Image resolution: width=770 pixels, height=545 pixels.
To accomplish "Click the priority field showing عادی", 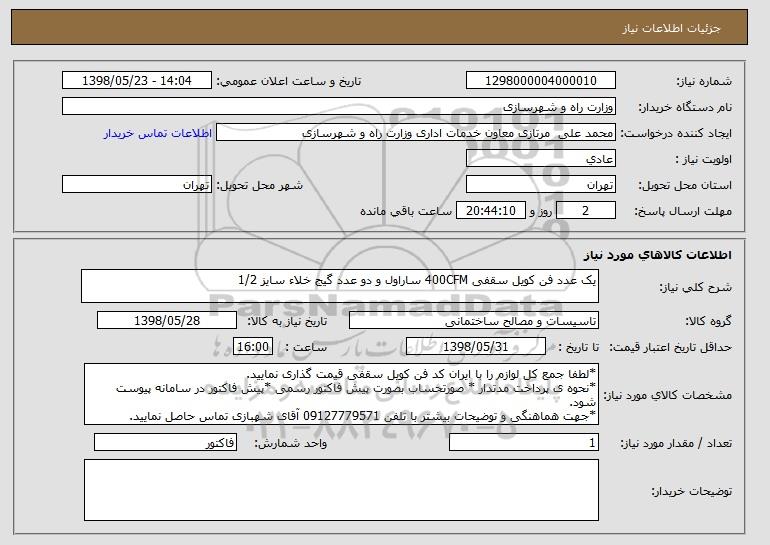I will point(541,159).
